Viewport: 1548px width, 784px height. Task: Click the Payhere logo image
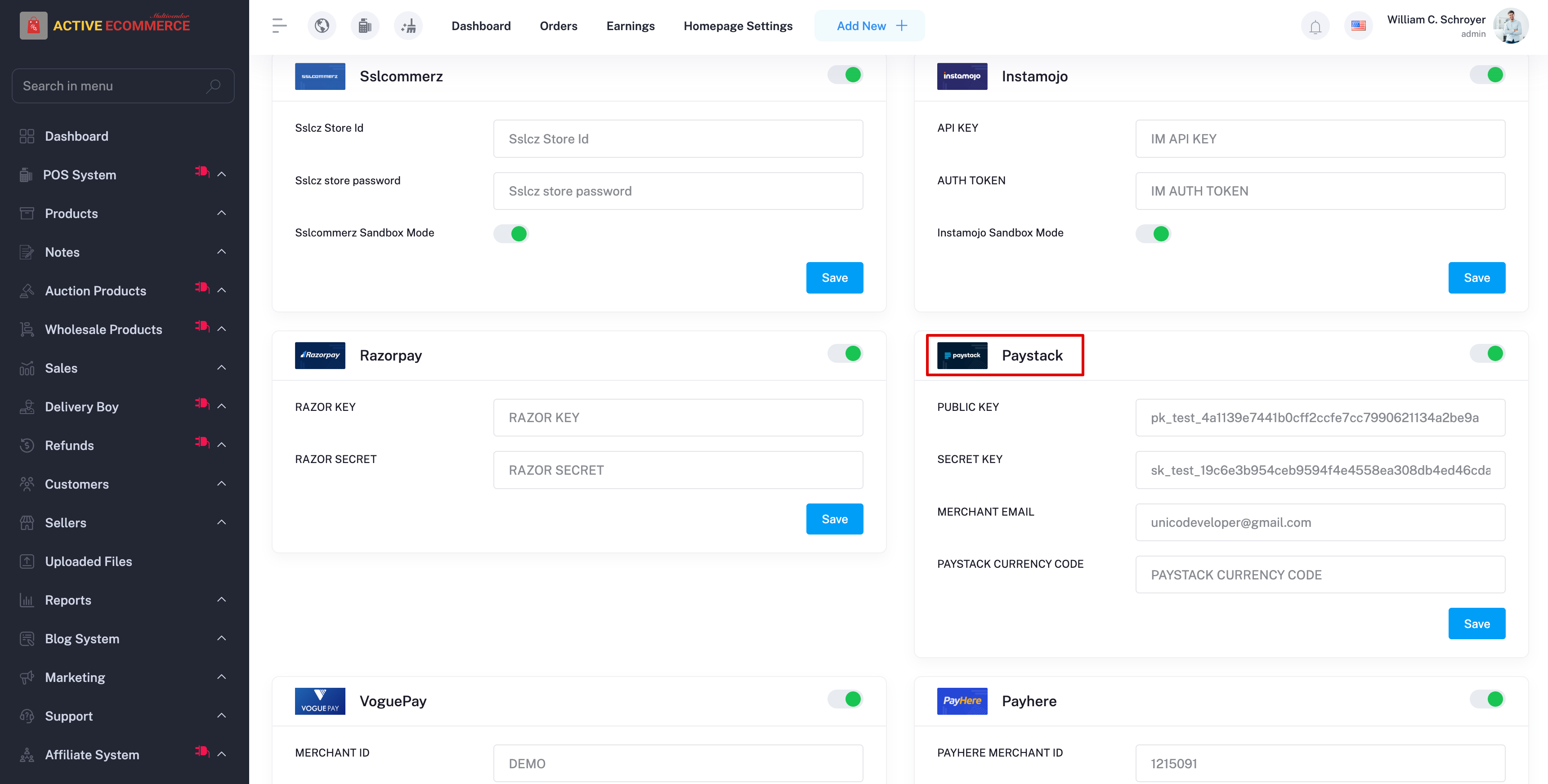point(962,701)
